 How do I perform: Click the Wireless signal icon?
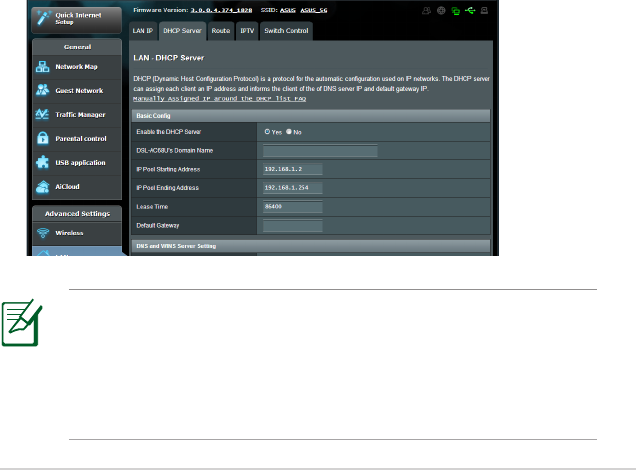(43, 233)
